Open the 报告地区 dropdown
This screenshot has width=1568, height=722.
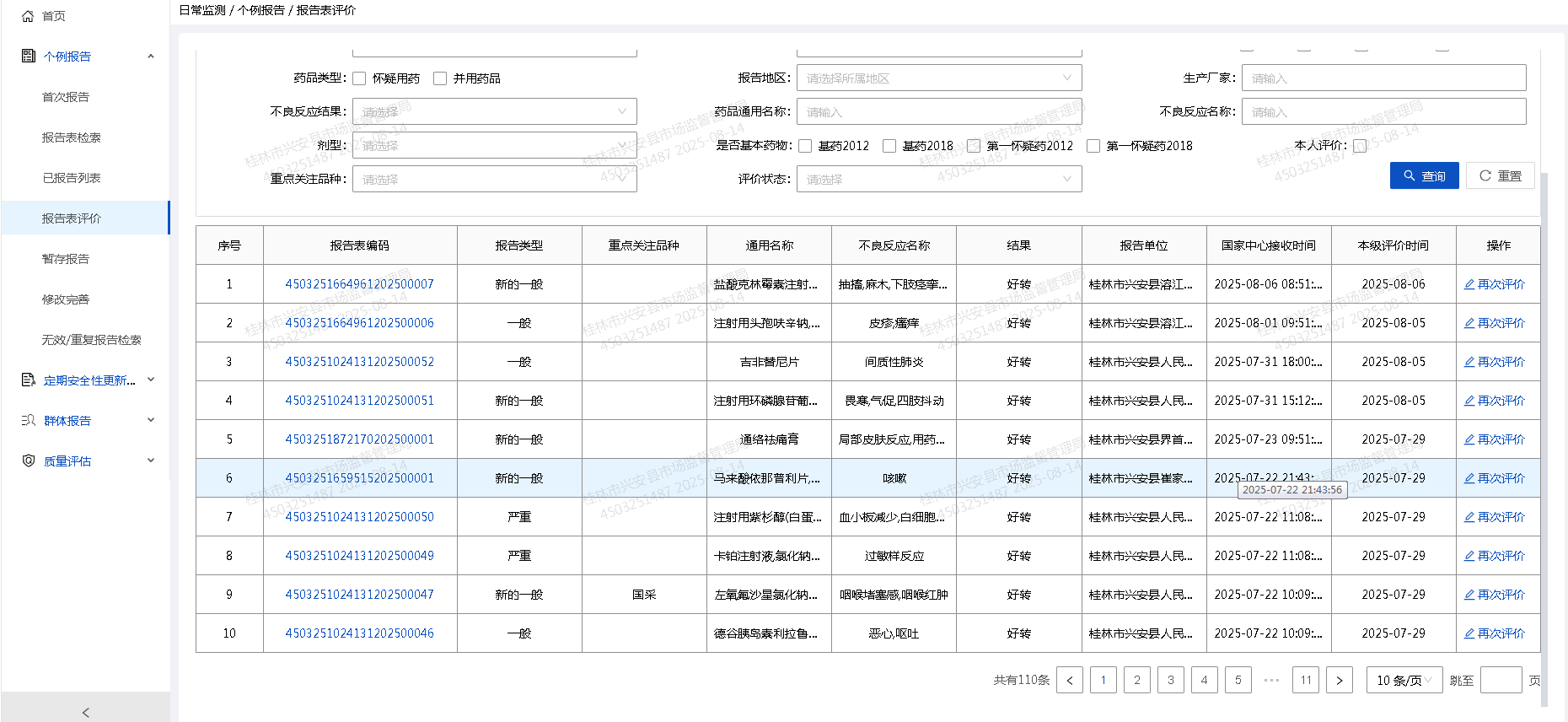click(x=938, y=78)
